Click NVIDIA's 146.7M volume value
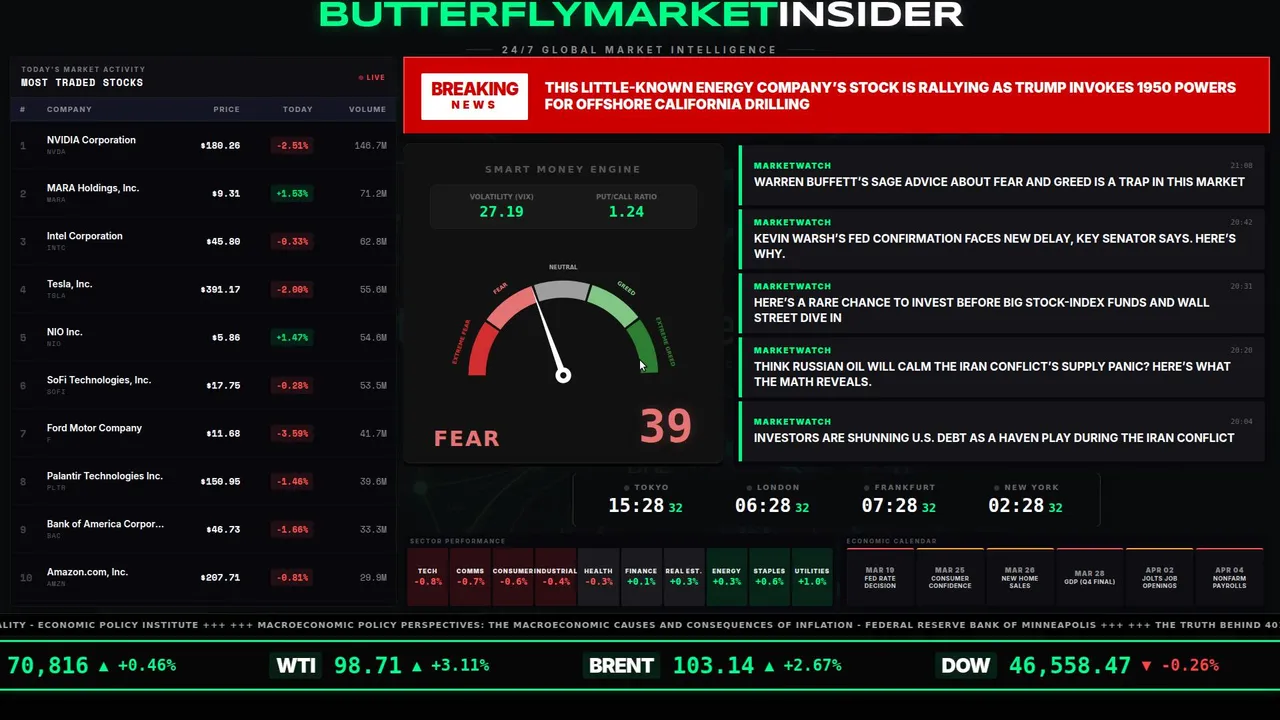 click(370, 145)
